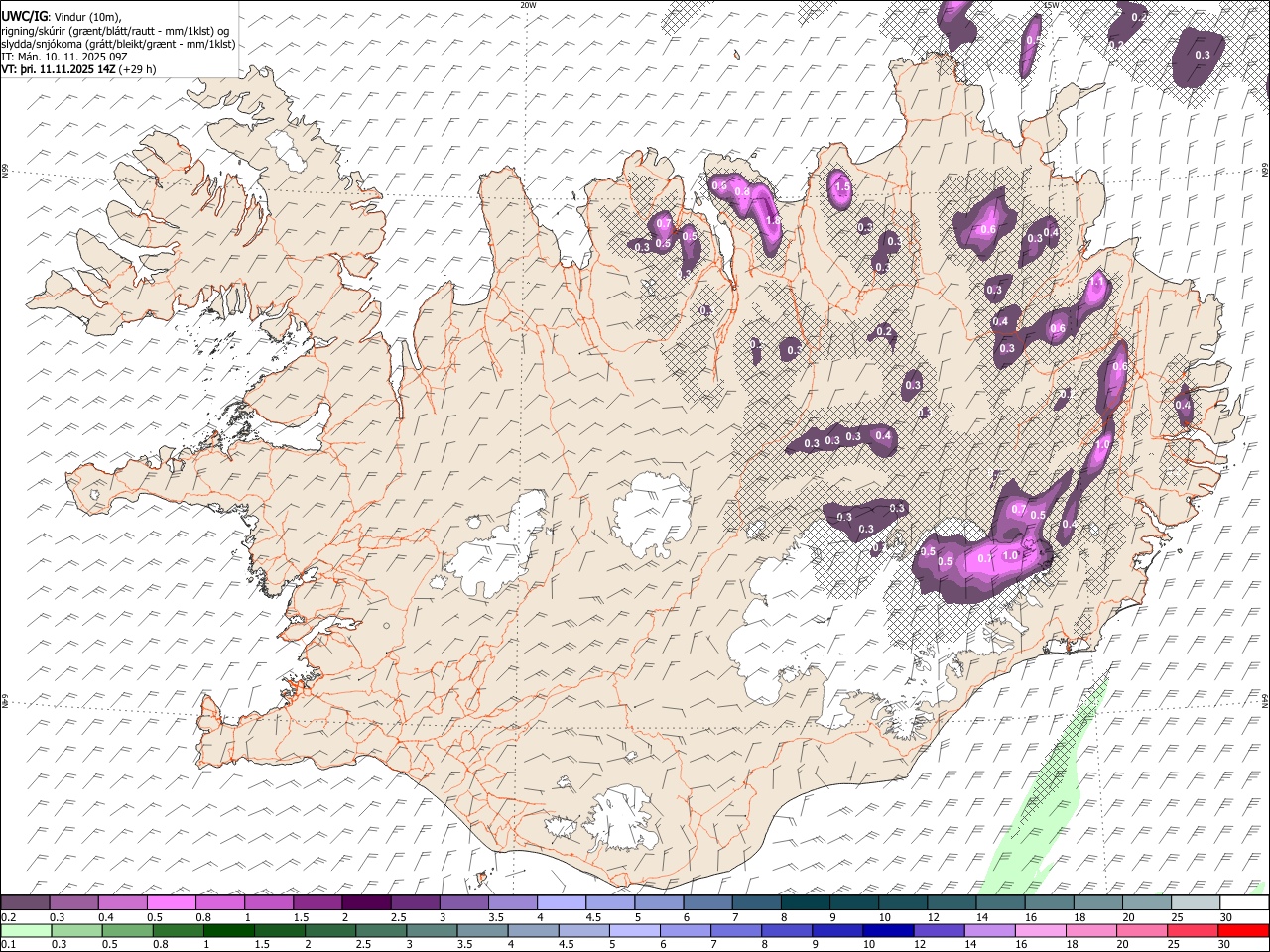Pick top-row legend swatch between 3 and 3.5

point(463,902)
